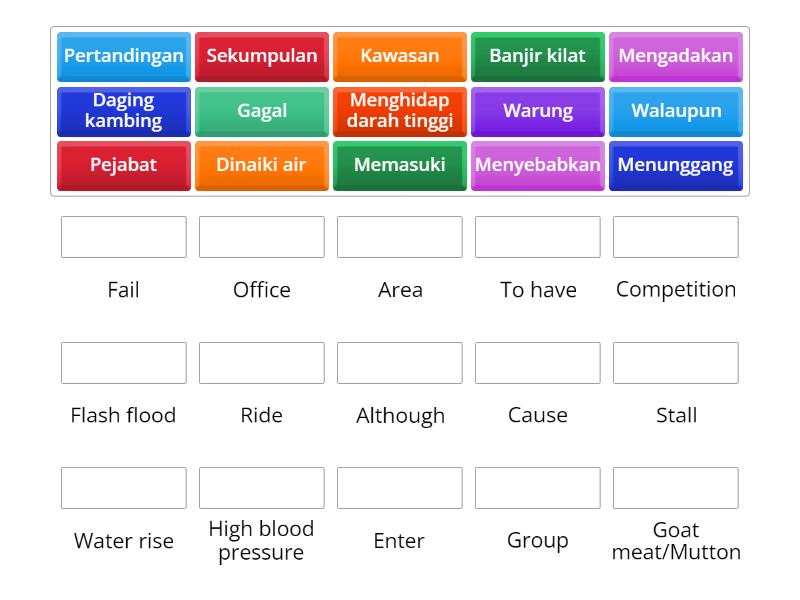The width and height of the screenshot is (800, 600).
Task: Click the Memasuki tile
Action: pyautogui.click(x=399, y=166)
